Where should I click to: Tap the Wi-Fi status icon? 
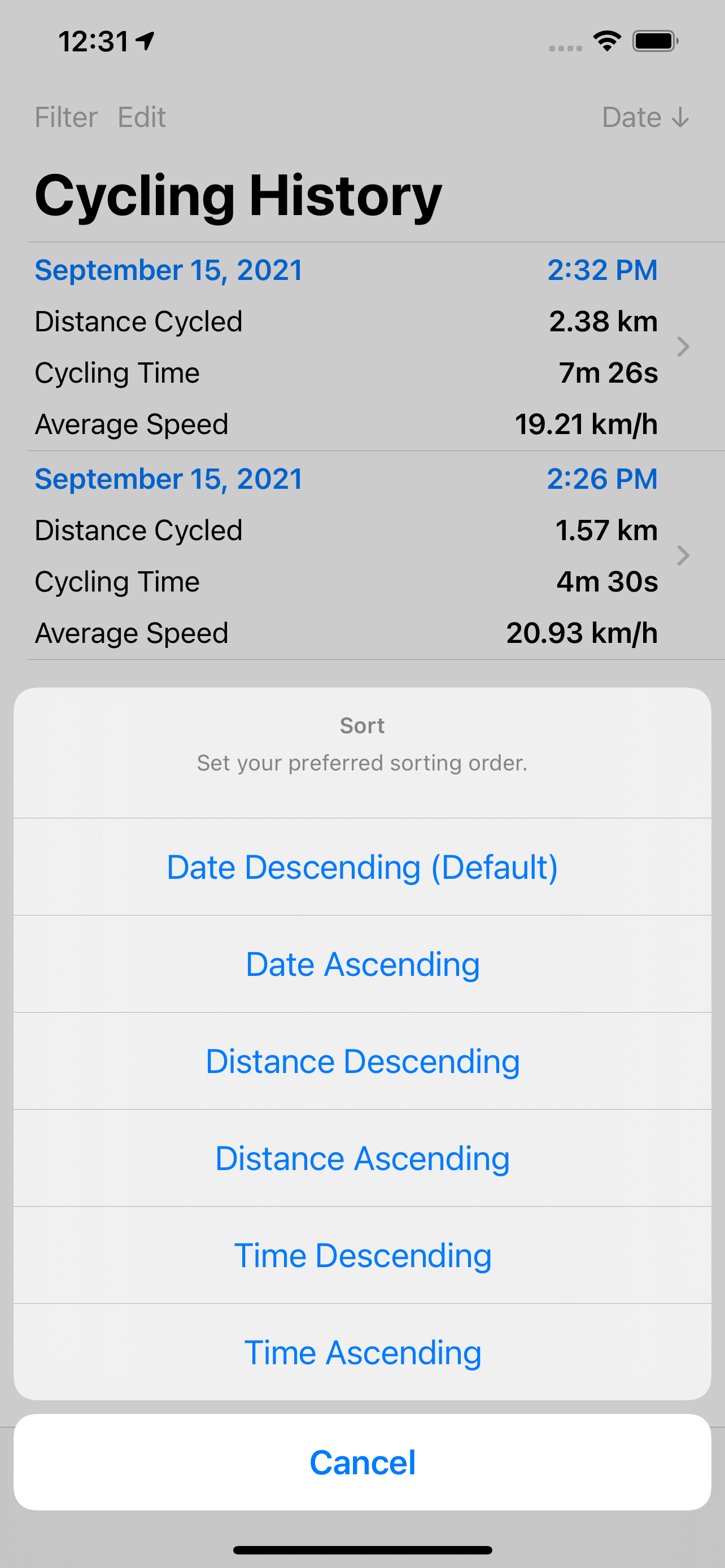click(x=607, y=41)
